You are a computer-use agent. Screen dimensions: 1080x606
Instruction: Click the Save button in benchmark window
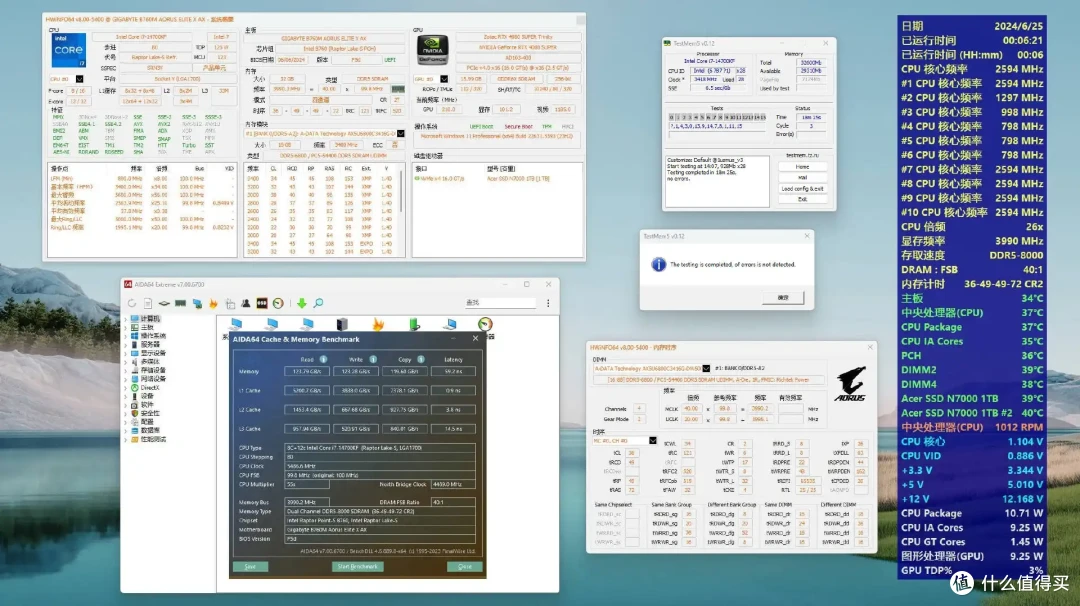[x=250, y=567]
